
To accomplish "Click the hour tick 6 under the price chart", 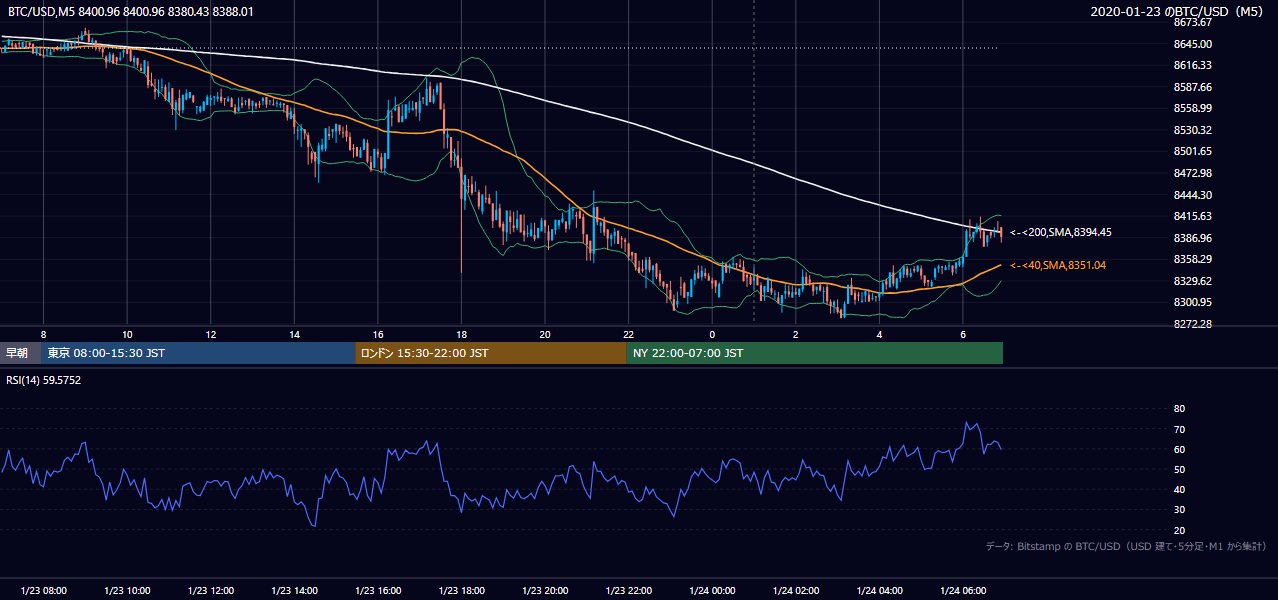I will 963,334.
